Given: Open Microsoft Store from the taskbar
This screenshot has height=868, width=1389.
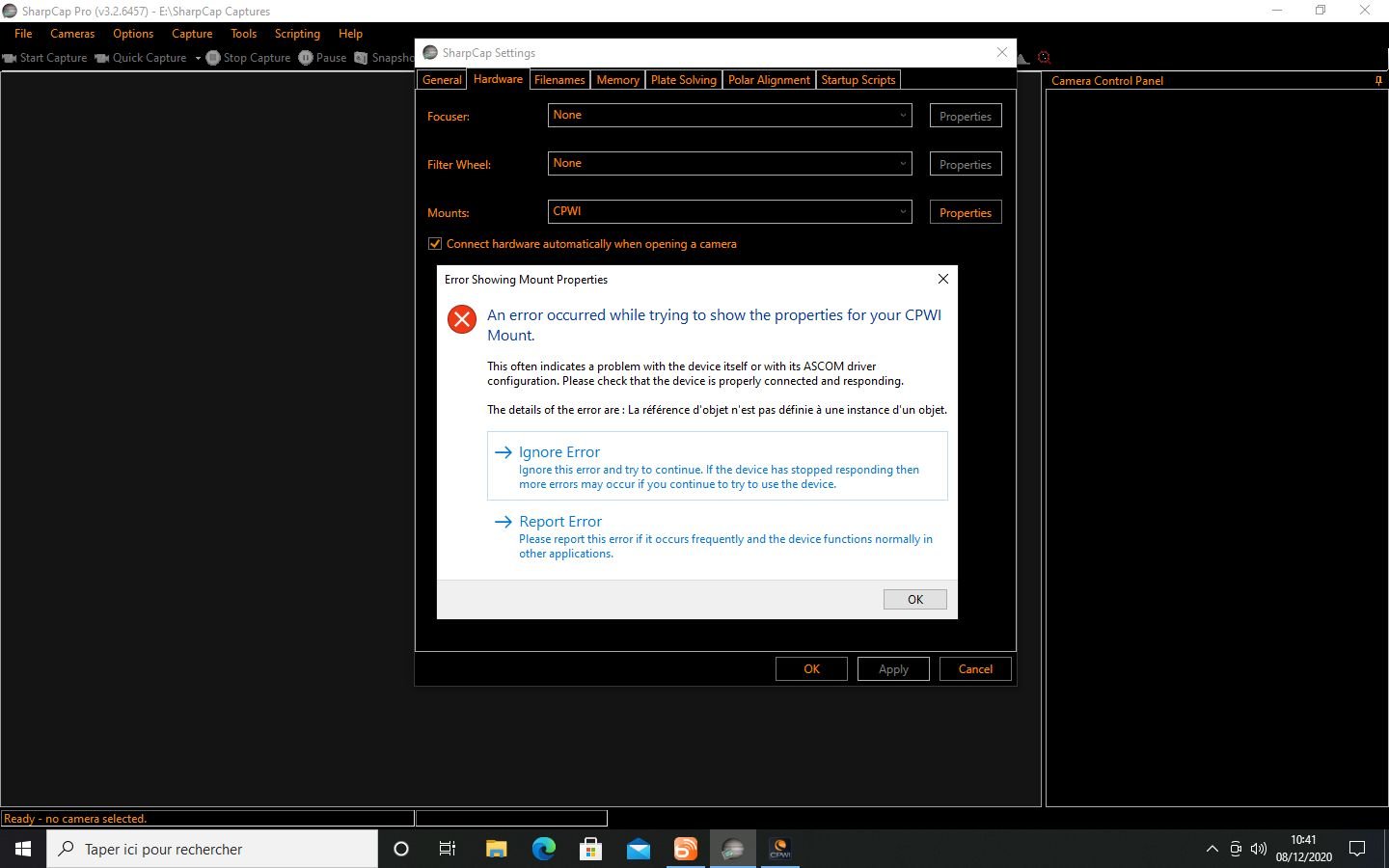Looking at the screenshot, I should point(590,849).
